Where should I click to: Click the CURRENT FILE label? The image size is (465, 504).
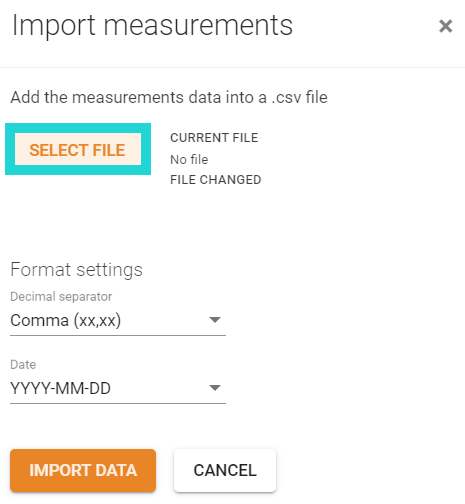[214, 138]
